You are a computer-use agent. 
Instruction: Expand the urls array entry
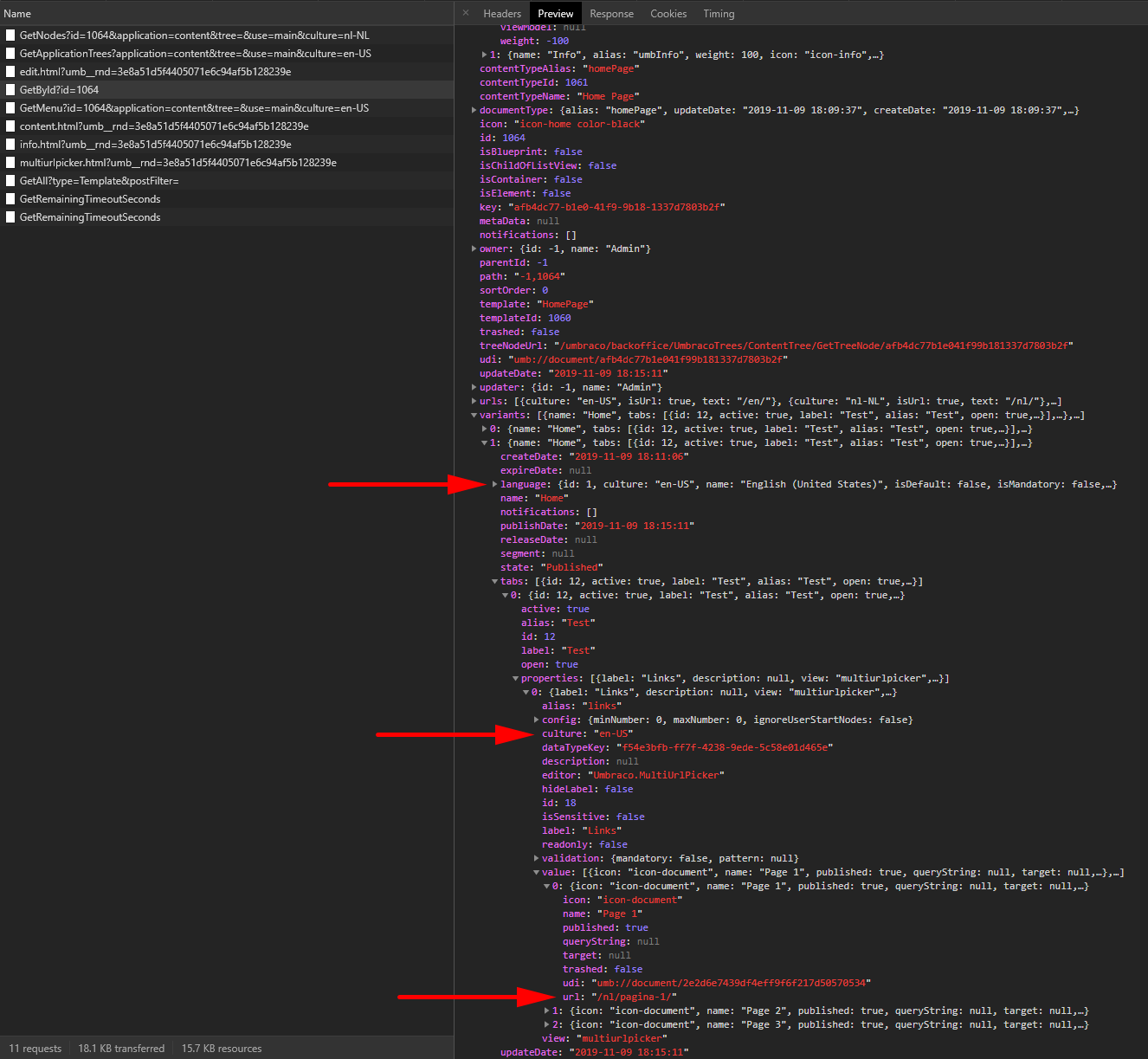coord(473,401)
